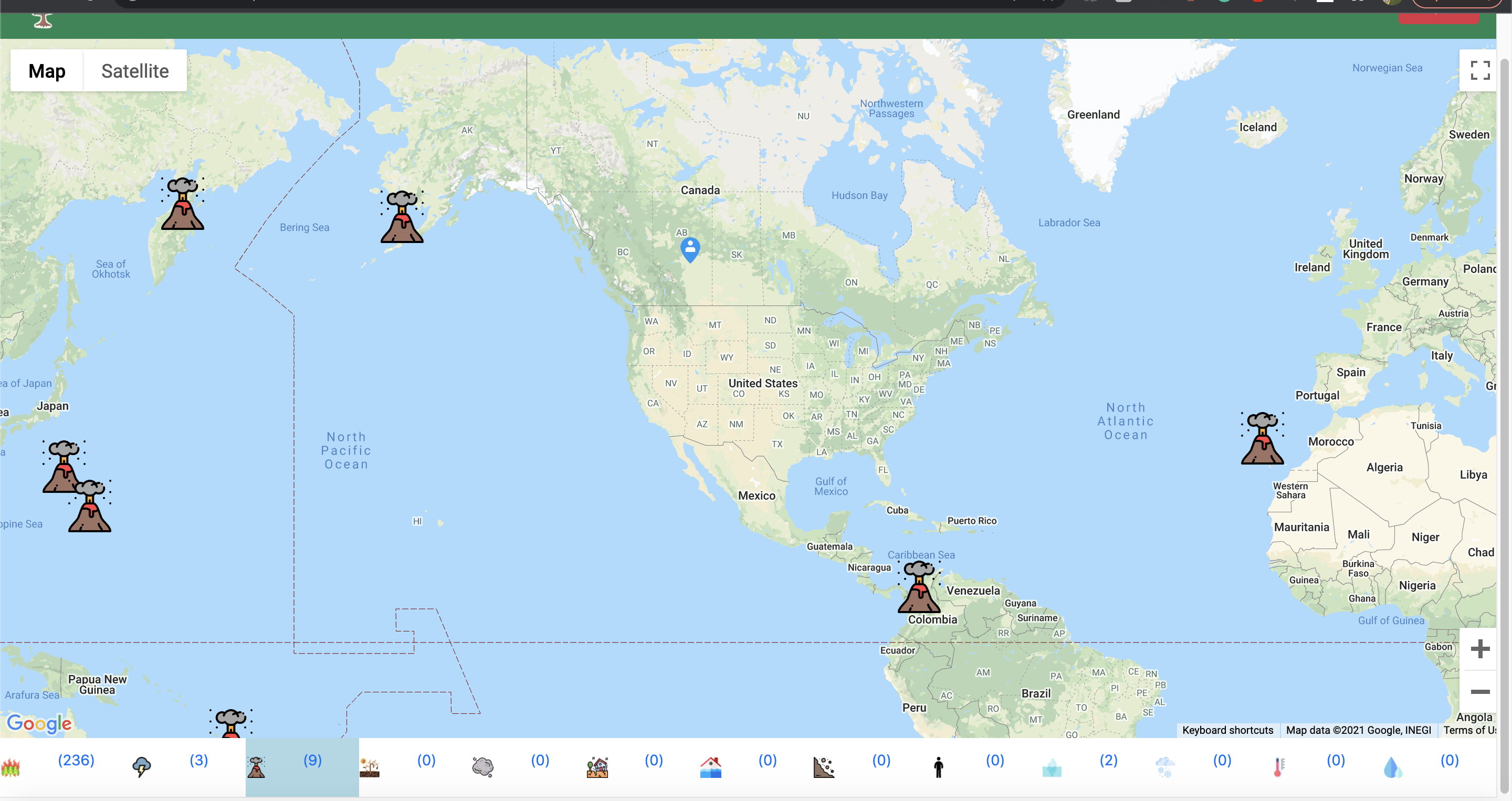Click the wildfire count (236)
Viewport: 1512px width, 801px height.
(76, 761)
